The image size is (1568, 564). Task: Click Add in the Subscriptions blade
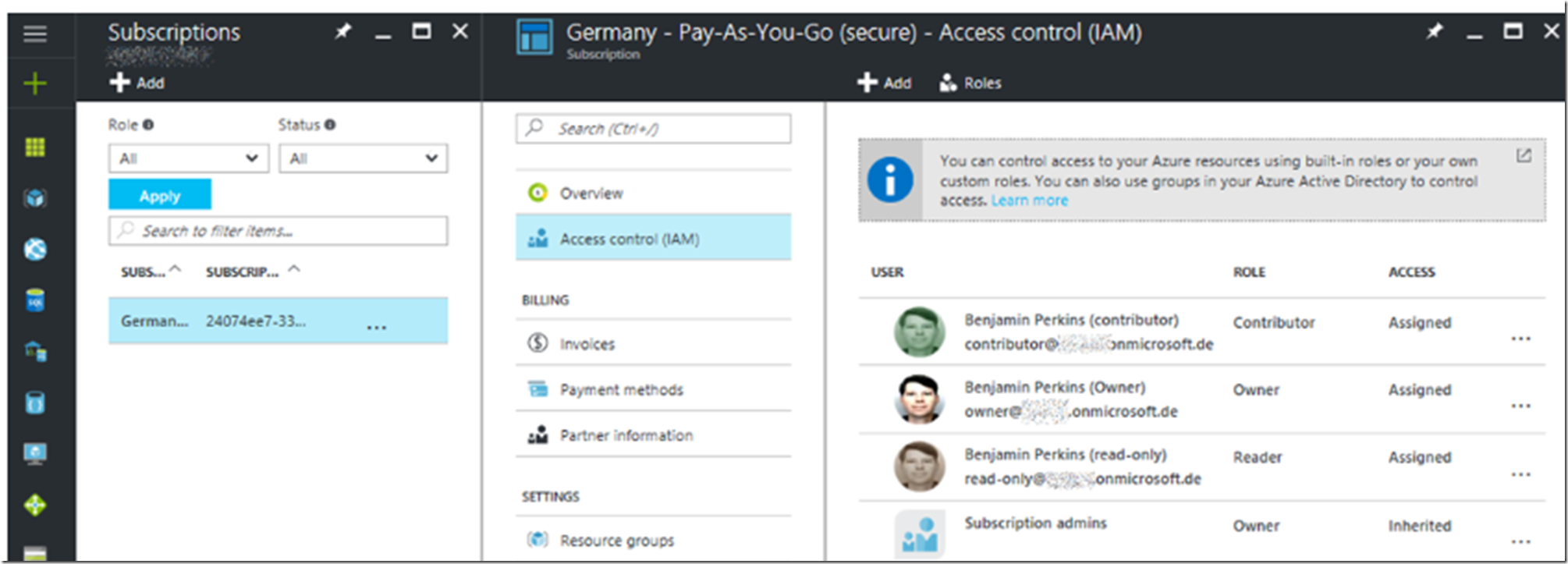[x=137, y=83]
